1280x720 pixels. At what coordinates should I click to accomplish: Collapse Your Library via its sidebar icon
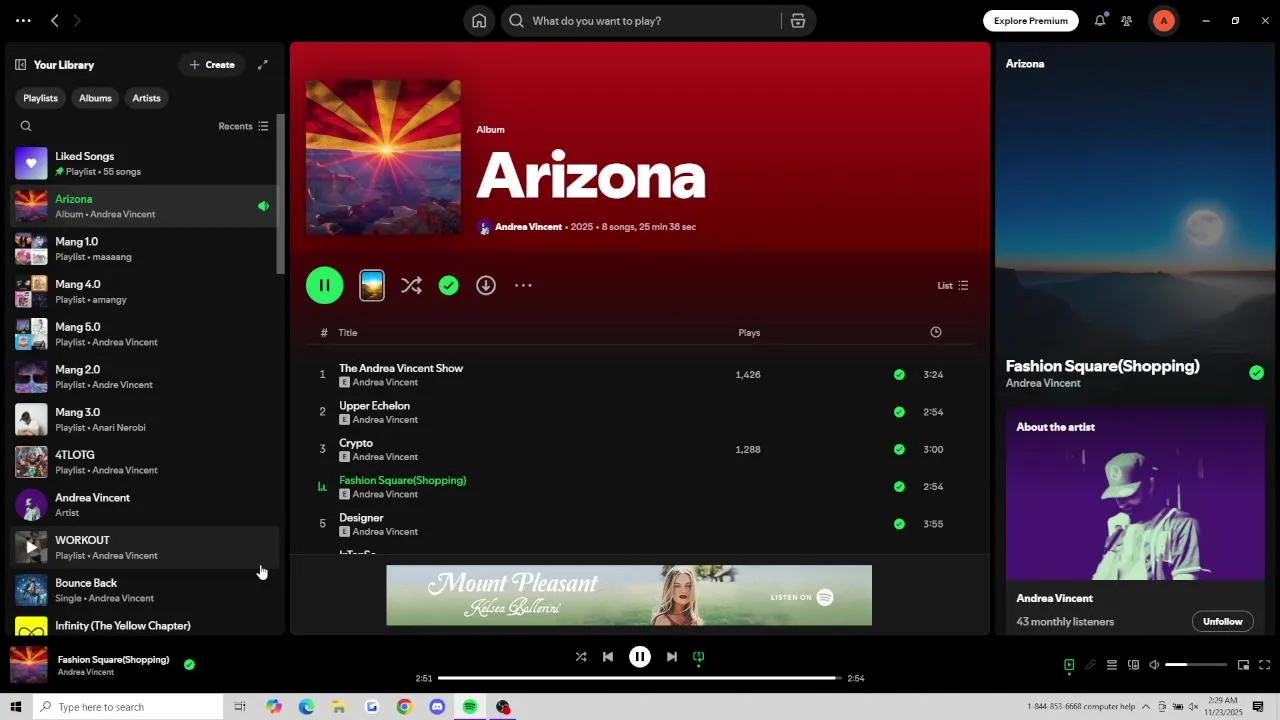coord(20,65)
